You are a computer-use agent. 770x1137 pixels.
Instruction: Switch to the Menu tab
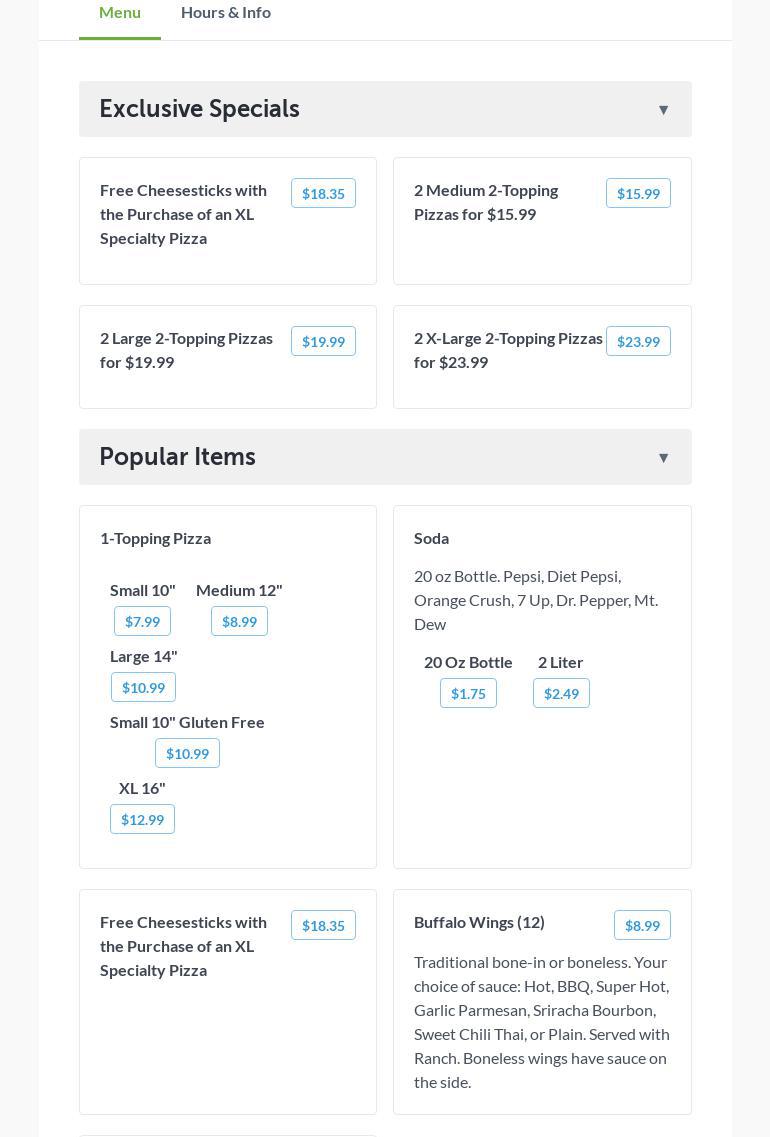(x=120, y=13)
